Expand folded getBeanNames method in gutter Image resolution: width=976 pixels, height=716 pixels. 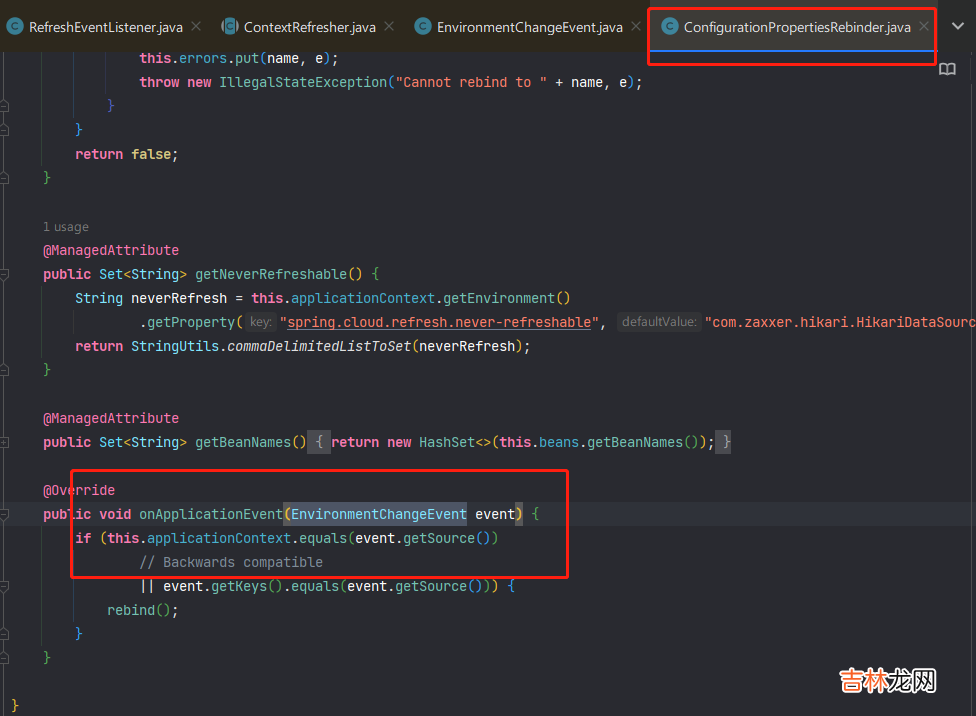tap(6, 442)
